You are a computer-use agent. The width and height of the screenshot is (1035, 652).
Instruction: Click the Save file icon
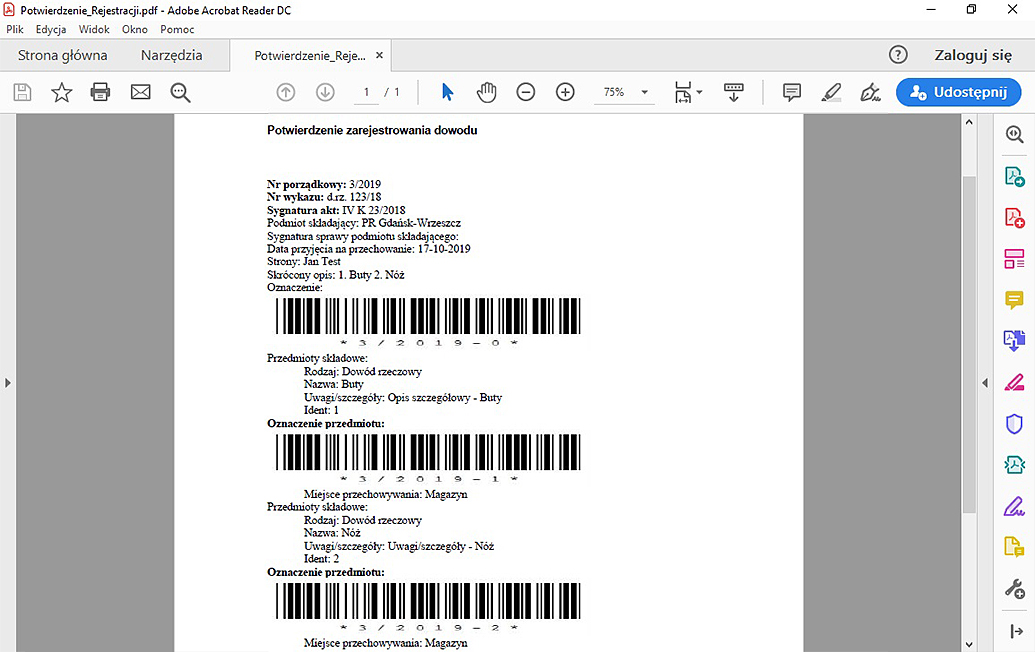click(22, 92)
